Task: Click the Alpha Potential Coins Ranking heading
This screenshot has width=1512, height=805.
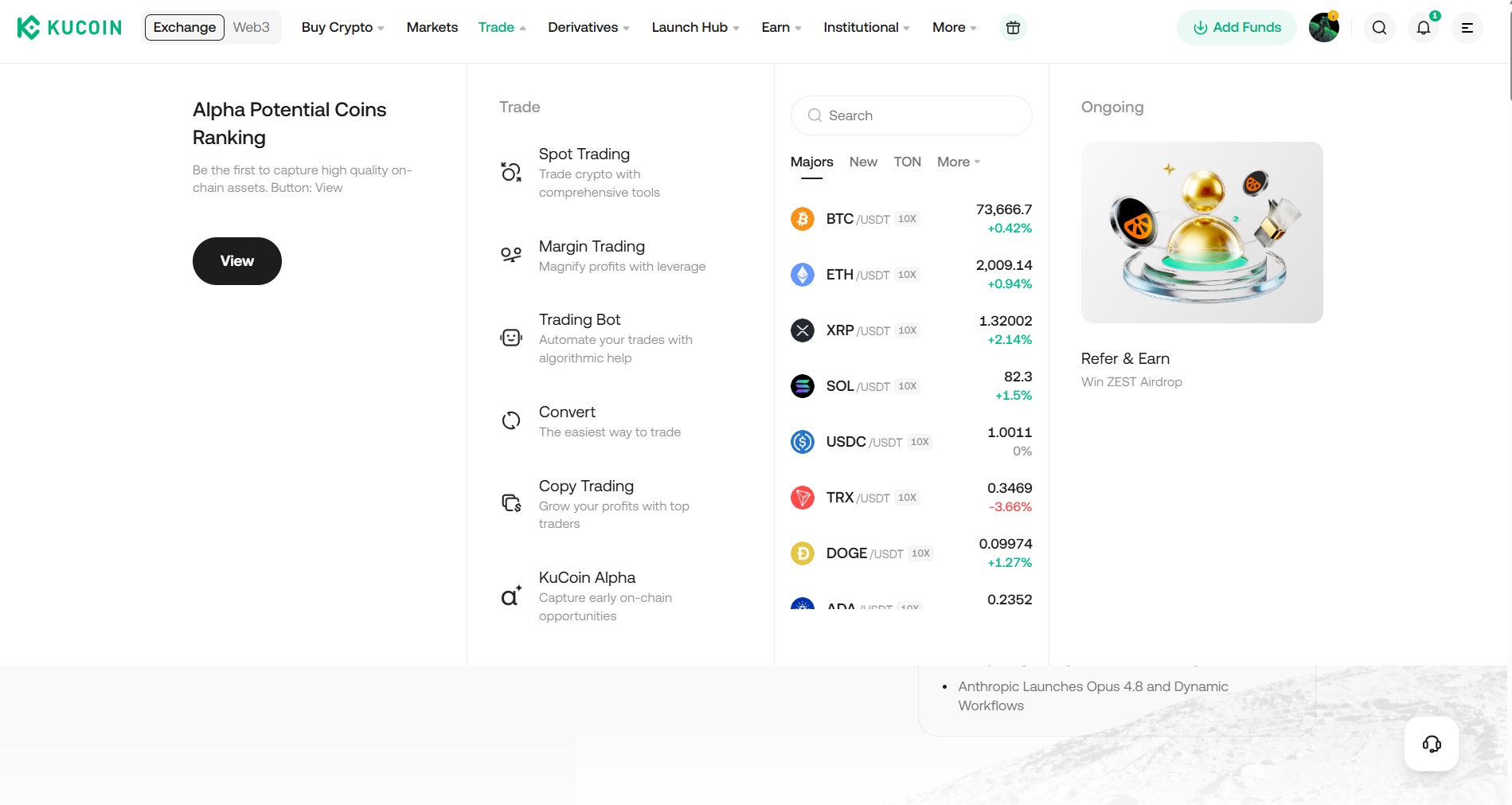Action: tap(290, 123)
